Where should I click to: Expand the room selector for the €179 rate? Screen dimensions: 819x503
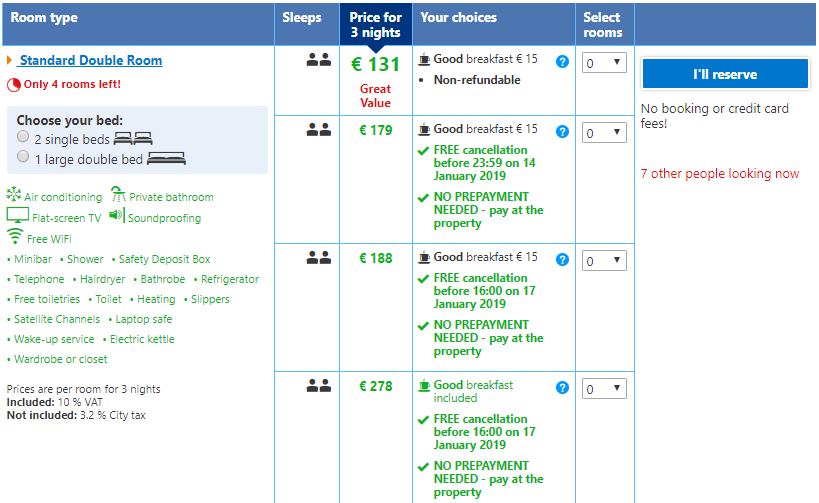[604, 133]
